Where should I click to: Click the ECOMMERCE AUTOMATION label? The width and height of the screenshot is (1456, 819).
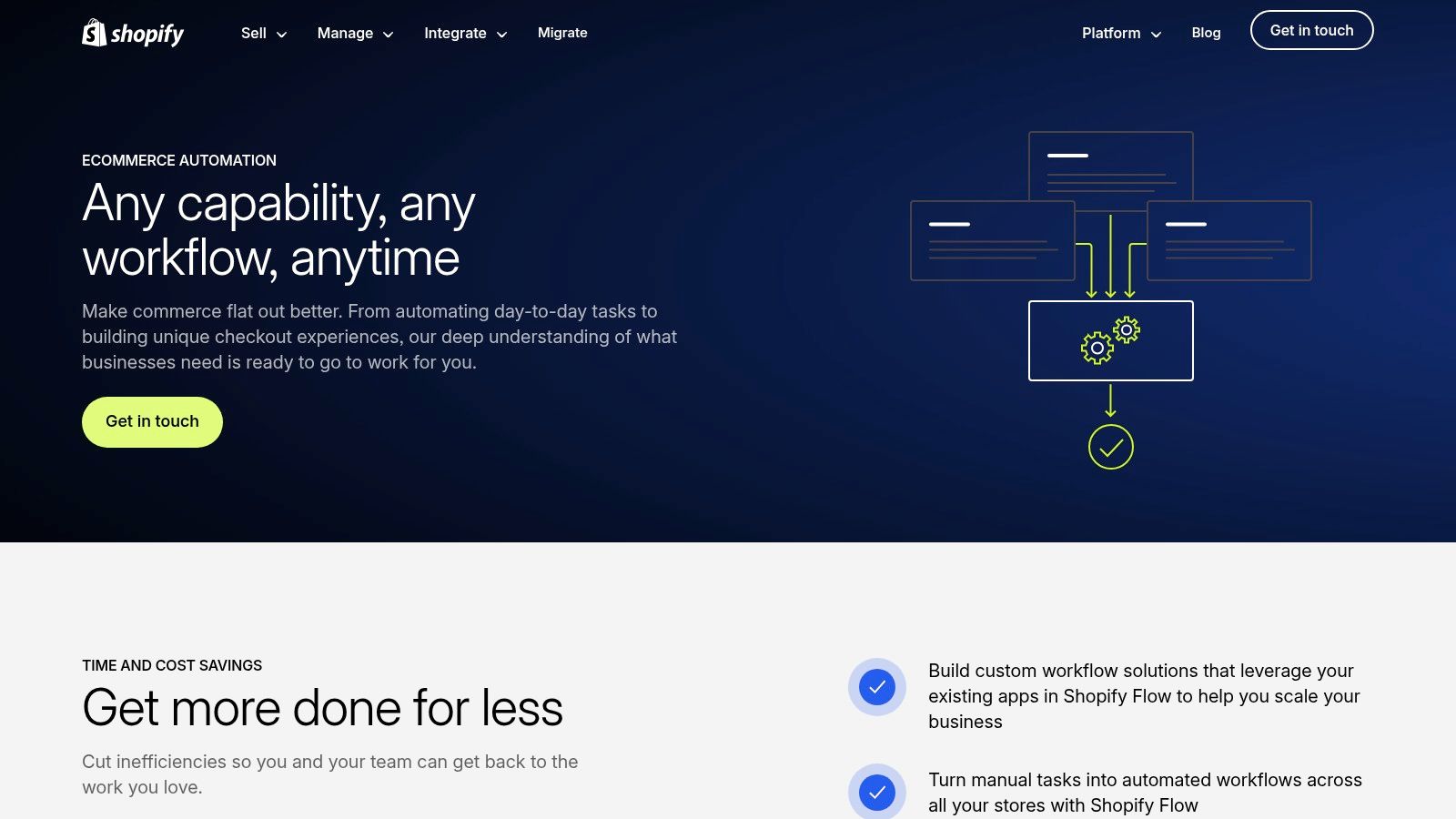coord(179,160)
